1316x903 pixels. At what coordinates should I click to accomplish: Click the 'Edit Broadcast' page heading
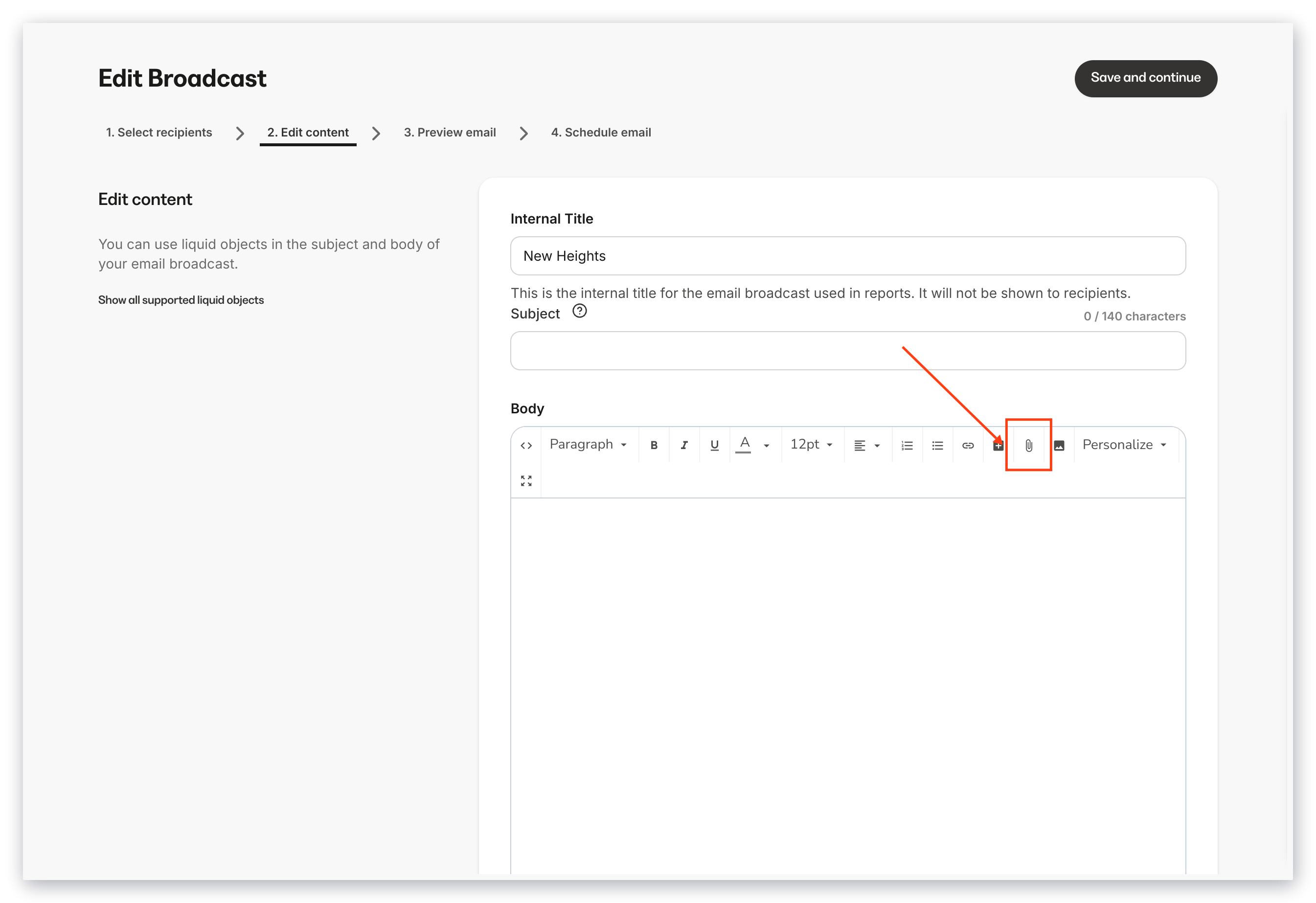click(182, 78)
